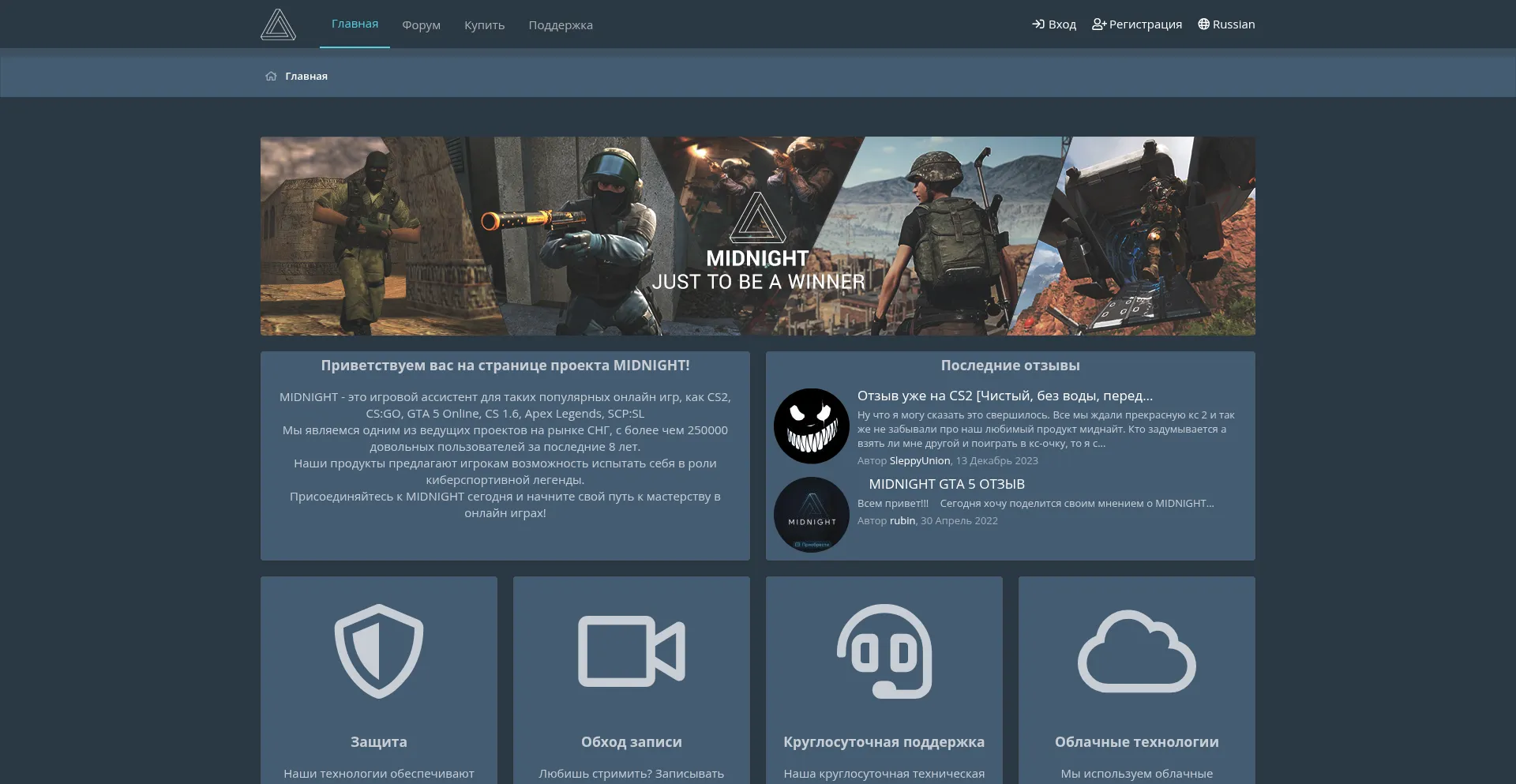Click the author name rubin
This screenshot has height=784, width=1516.
[902, 521]
